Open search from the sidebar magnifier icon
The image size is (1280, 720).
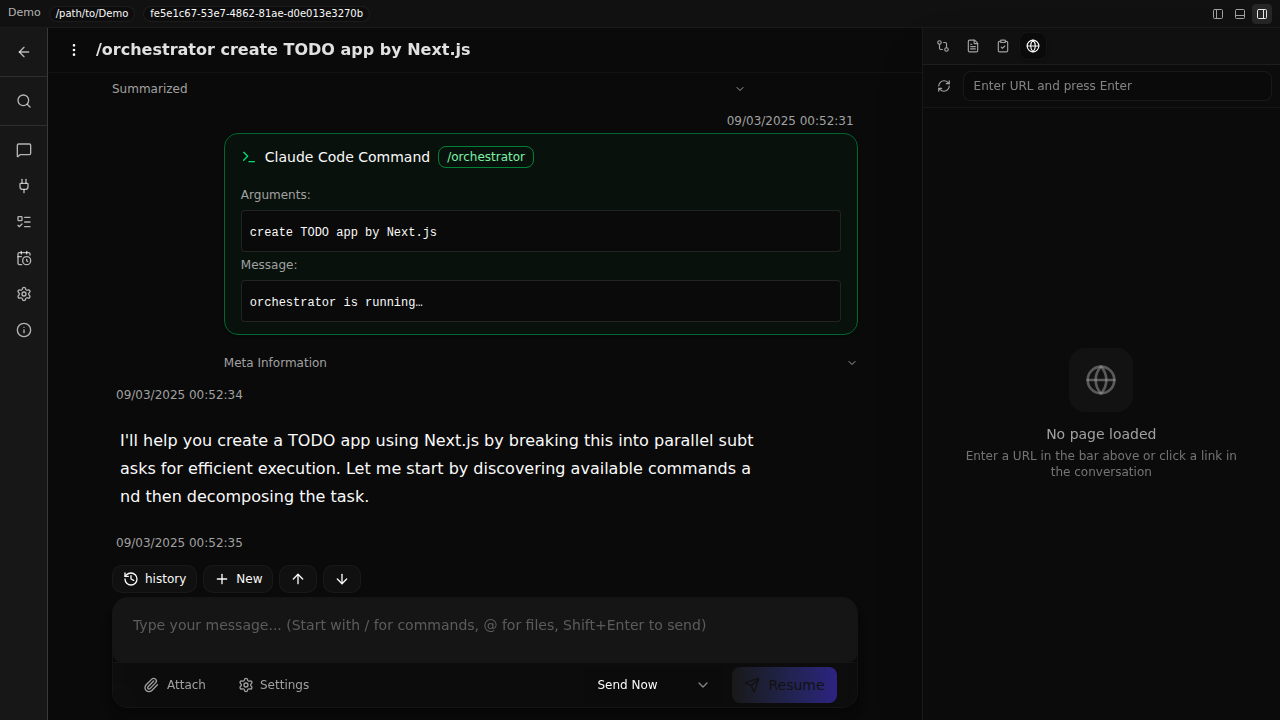tap(24, 101)
